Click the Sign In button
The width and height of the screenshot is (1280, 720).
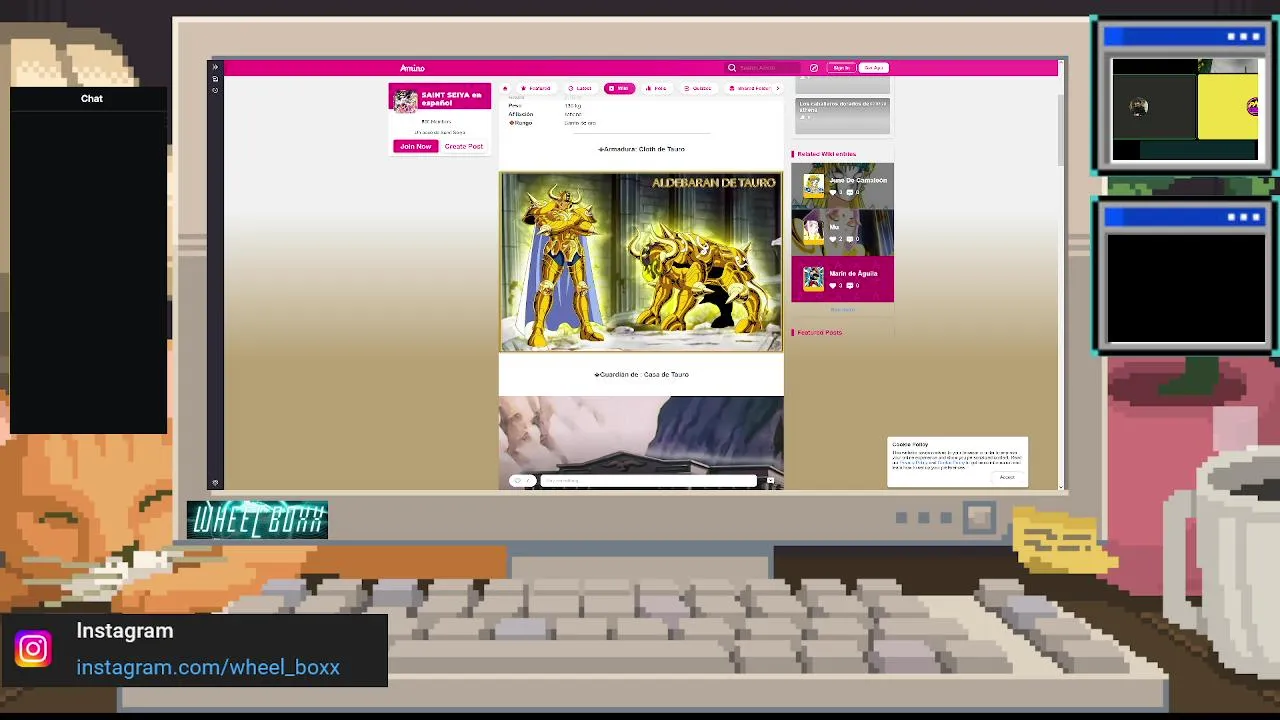click(842, 68)
